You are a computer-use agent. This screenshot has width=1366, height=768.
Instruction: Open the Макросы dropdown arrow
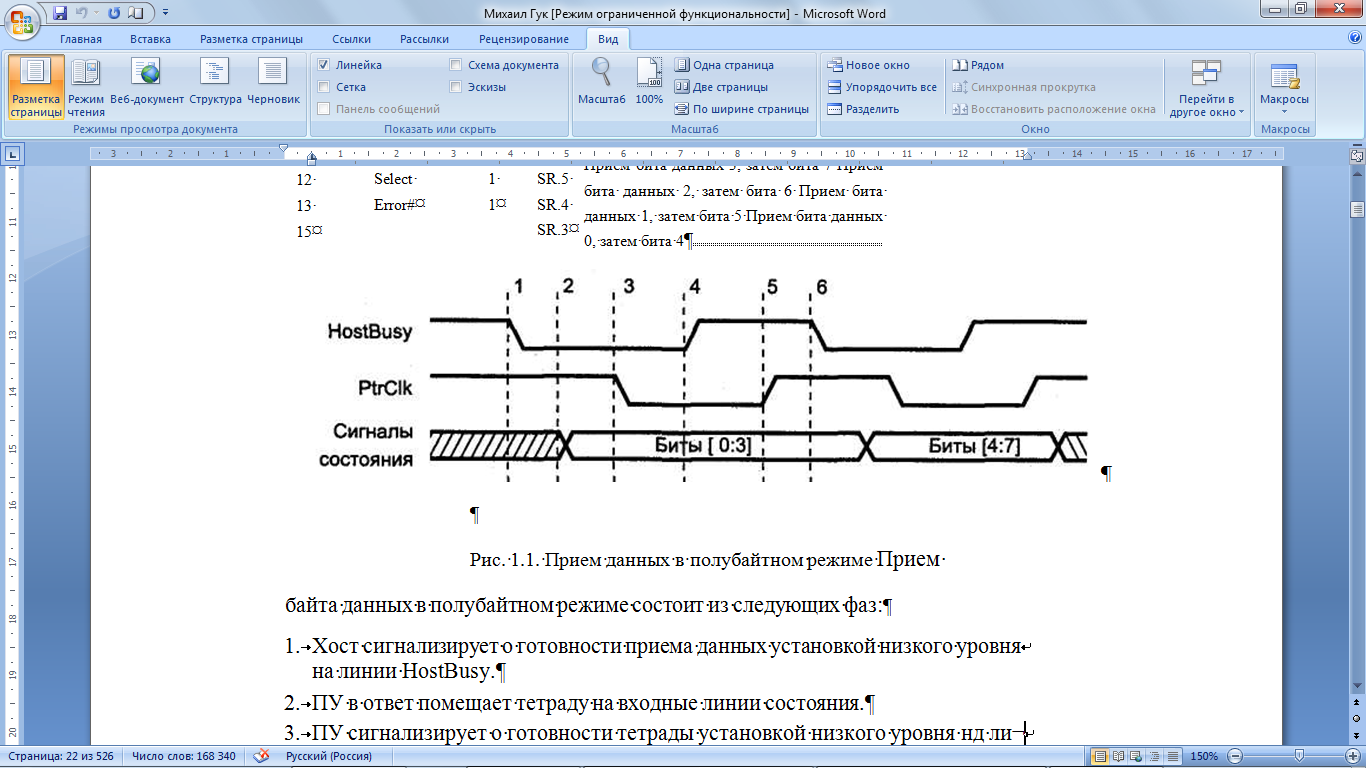tap(1284, 112)
